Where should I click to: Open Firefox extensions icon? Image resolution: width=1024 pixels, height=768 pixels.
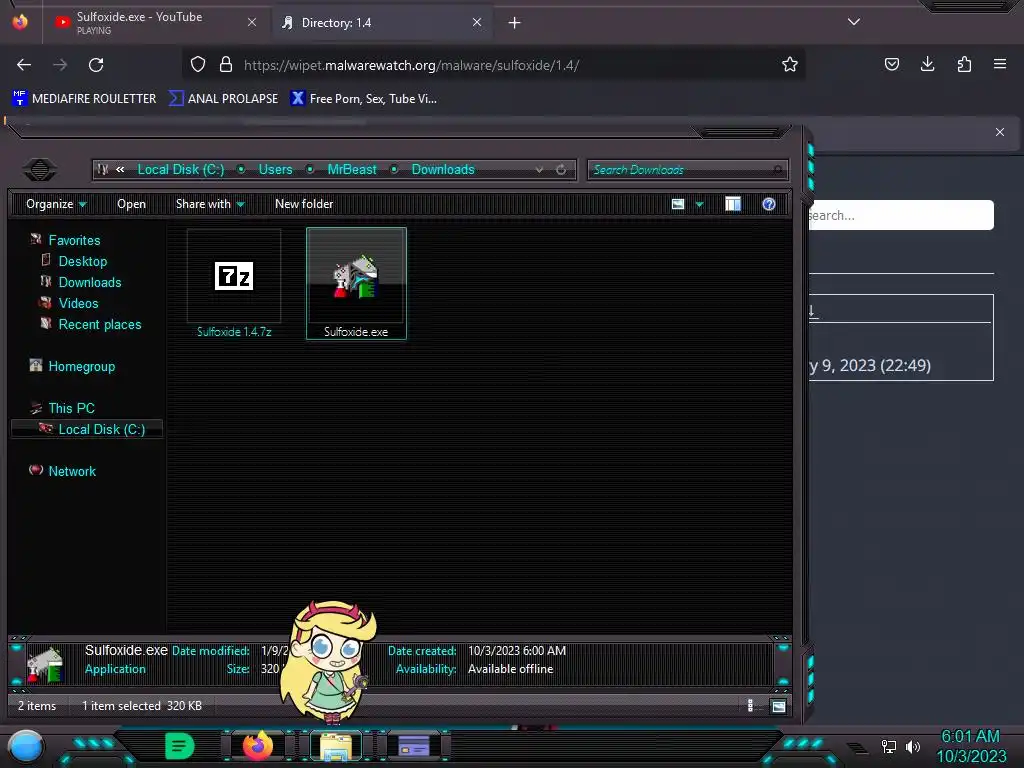click(964, 64)
